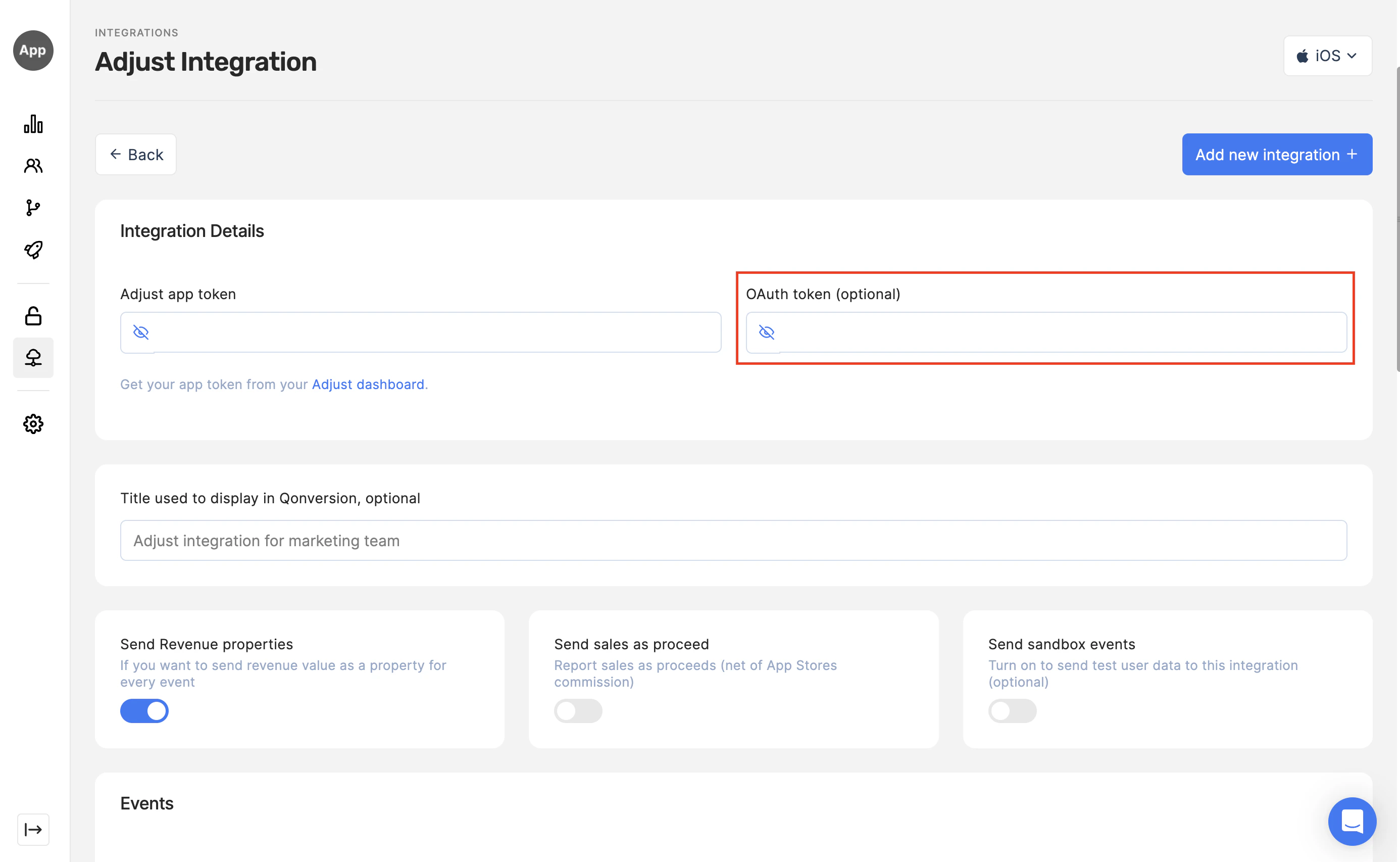
Task: Click the Back button
Action: (136, 155)
